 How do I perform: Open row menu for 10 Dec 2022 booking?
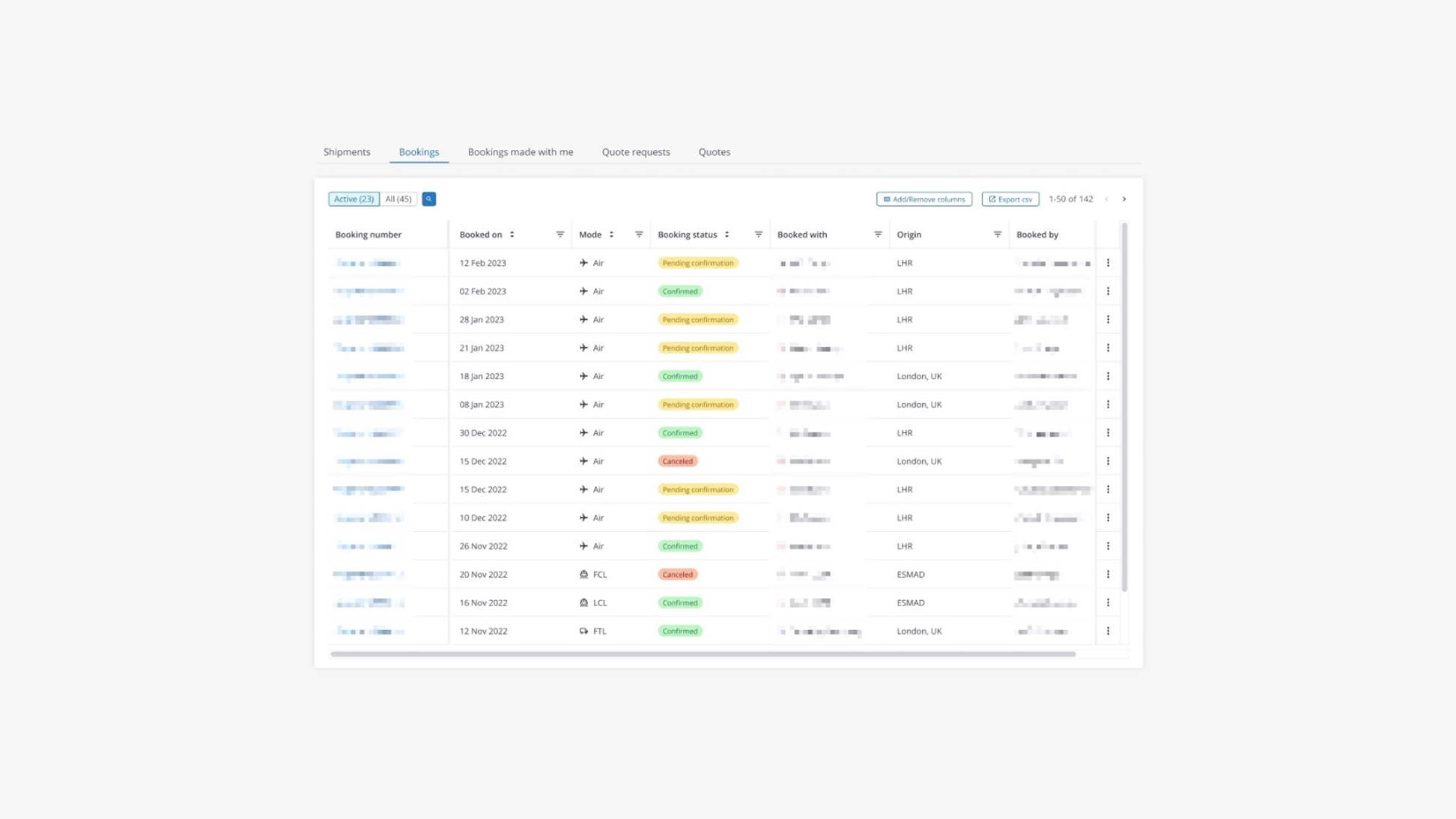[1108, 518]
